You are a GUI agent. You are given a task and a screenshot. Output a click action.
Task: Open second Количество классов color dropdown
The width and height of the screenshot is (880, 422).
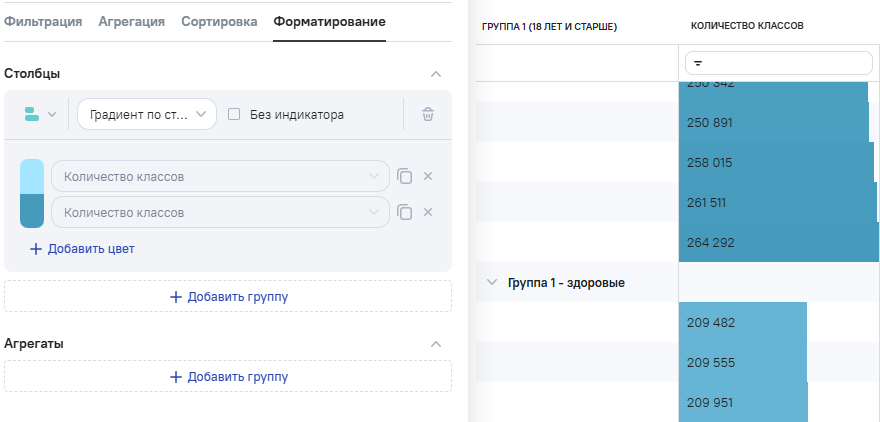point(220,212)
